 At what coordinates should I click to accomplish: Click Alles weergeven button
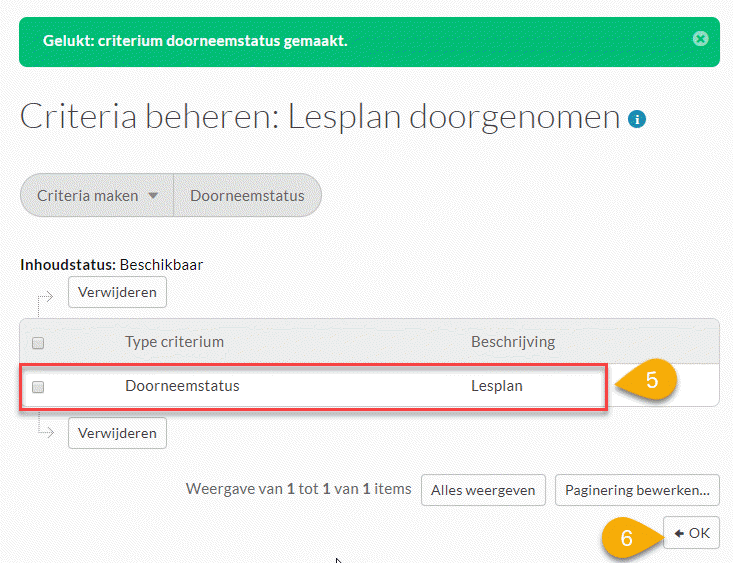click(x=483, y=490)
